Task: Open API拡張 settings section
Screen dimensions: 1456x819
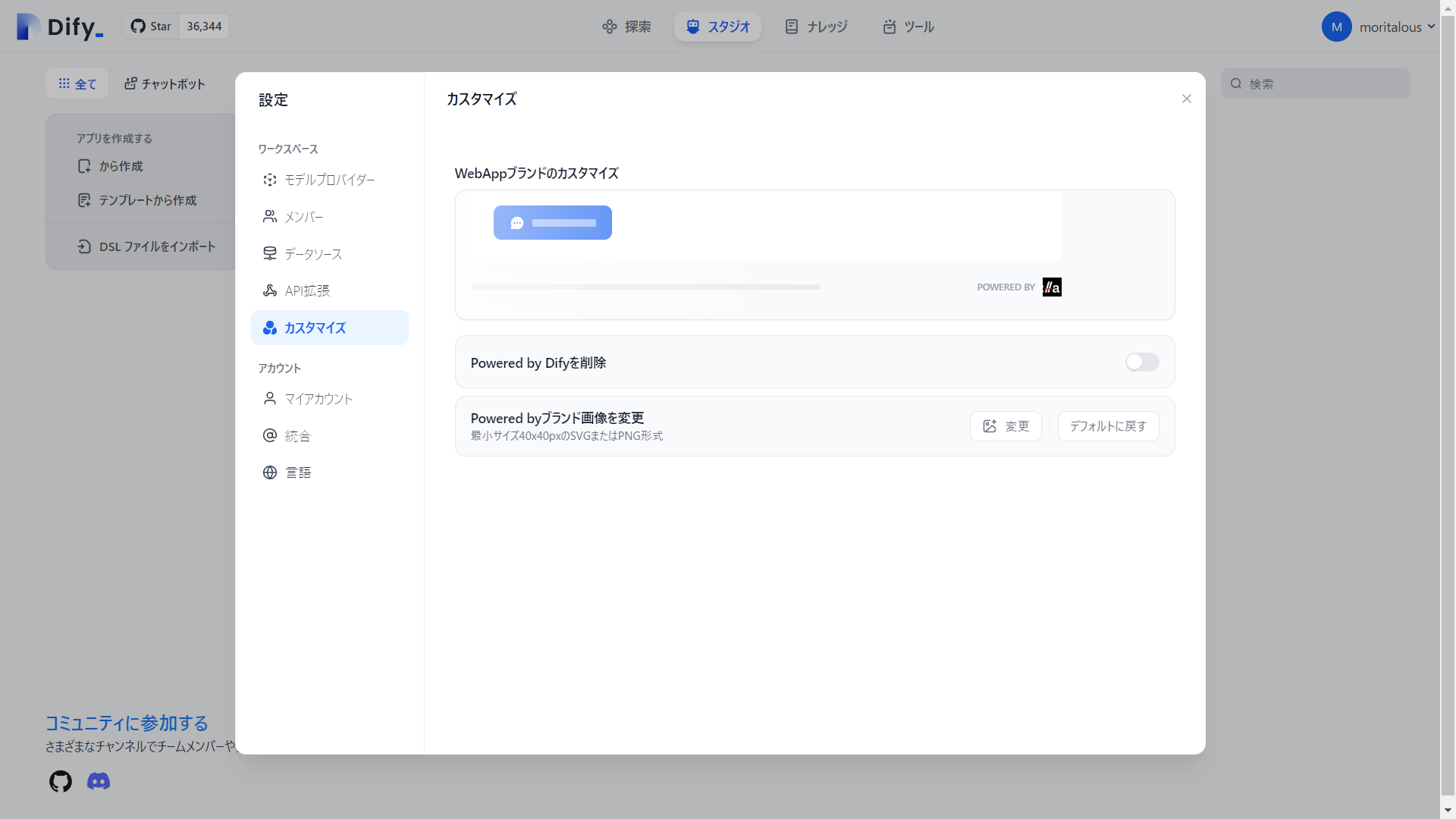Action: click(306, 290)
